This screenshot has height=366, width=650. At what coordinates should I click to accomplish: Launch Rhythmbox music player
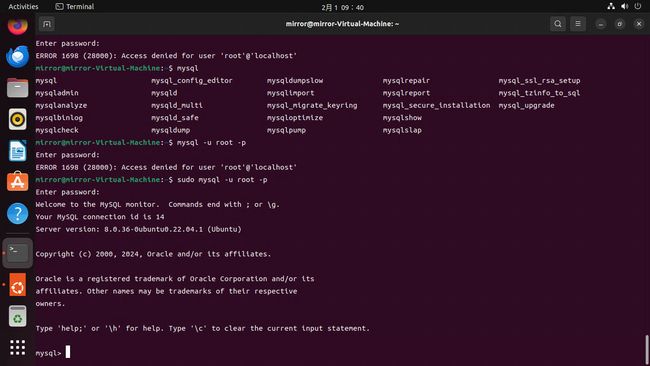coord(17,119)
